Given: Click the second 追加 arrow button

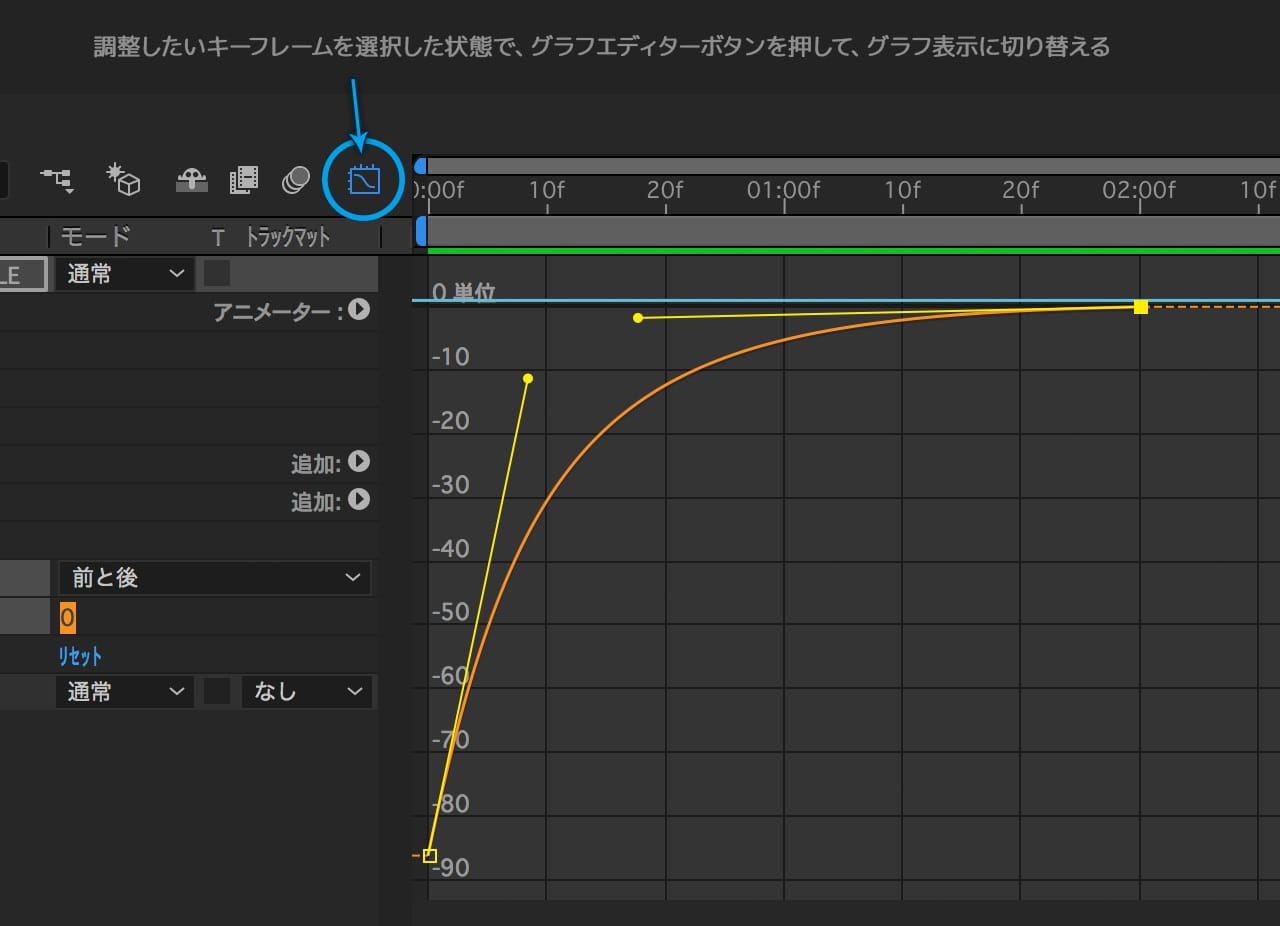Looking at the screenshot, I should [359, 499].
